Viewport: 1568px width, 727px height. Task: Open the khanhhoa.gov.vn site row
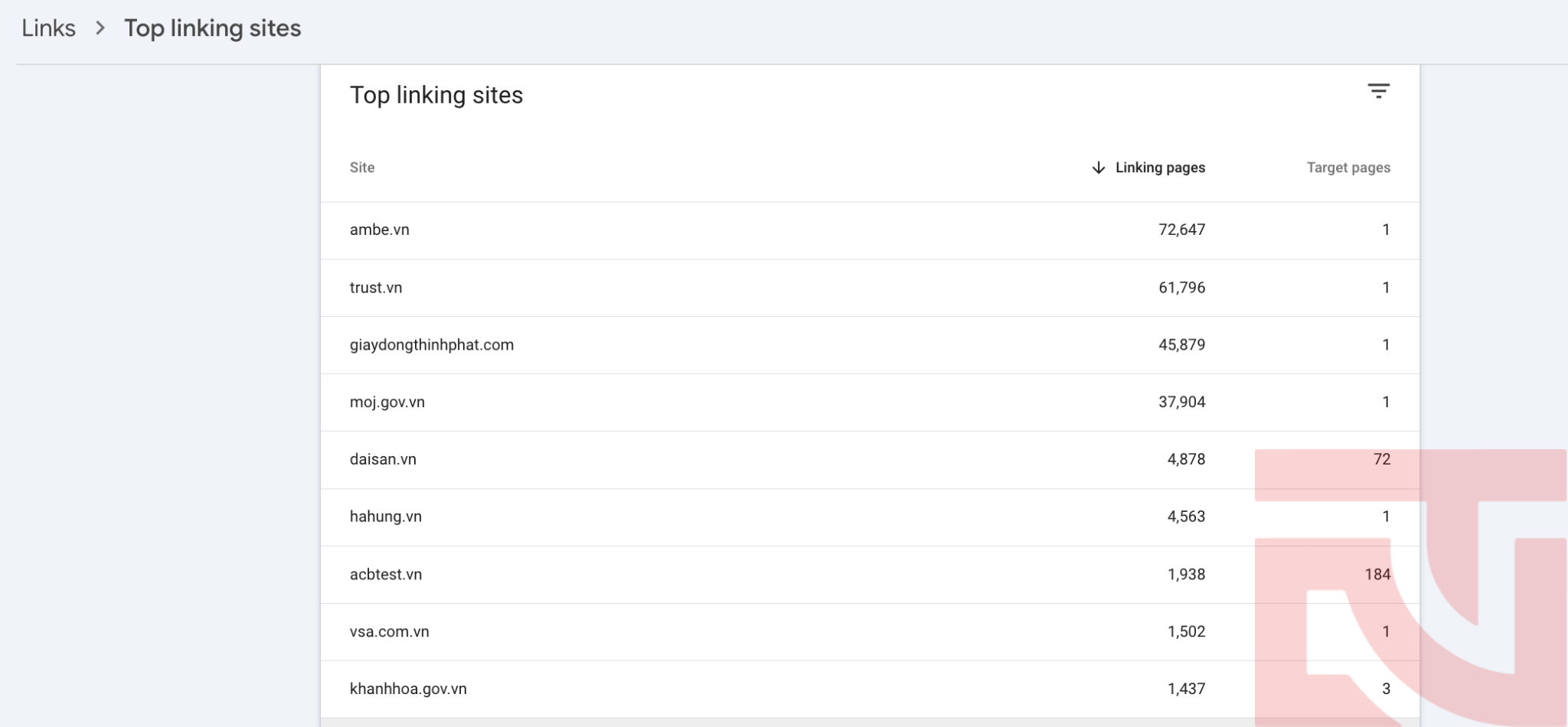[870, 690]
